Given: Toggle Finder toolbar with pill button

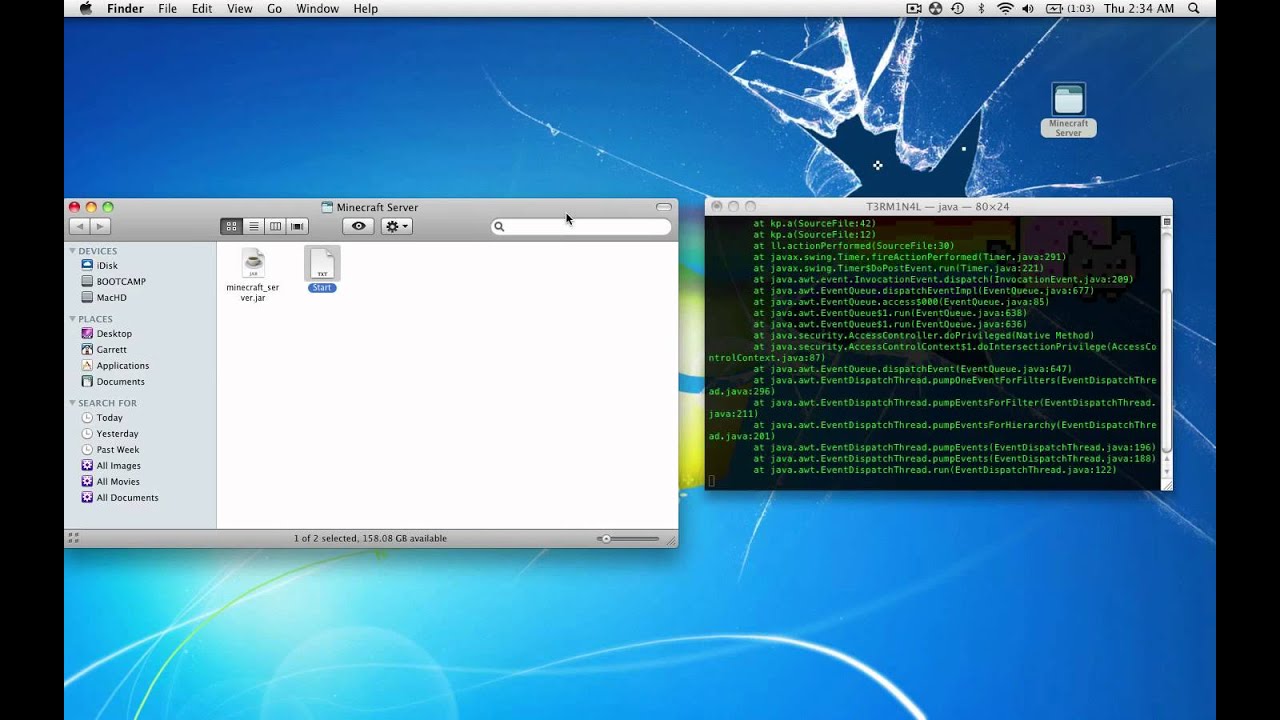Looking at the screenshot, I should (x=664, y=207).
